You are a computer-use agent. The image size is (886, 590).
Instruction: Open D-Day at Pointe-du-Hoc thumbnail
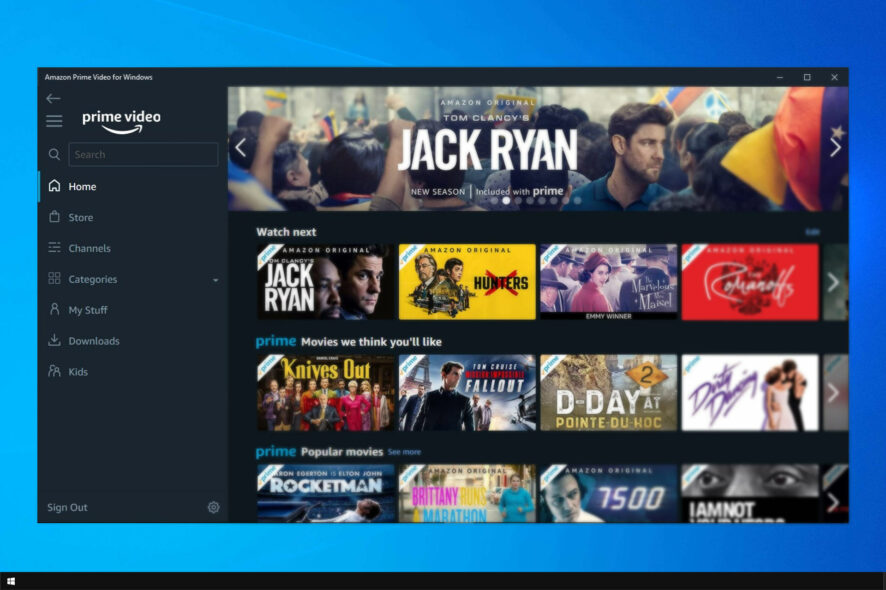609,393
